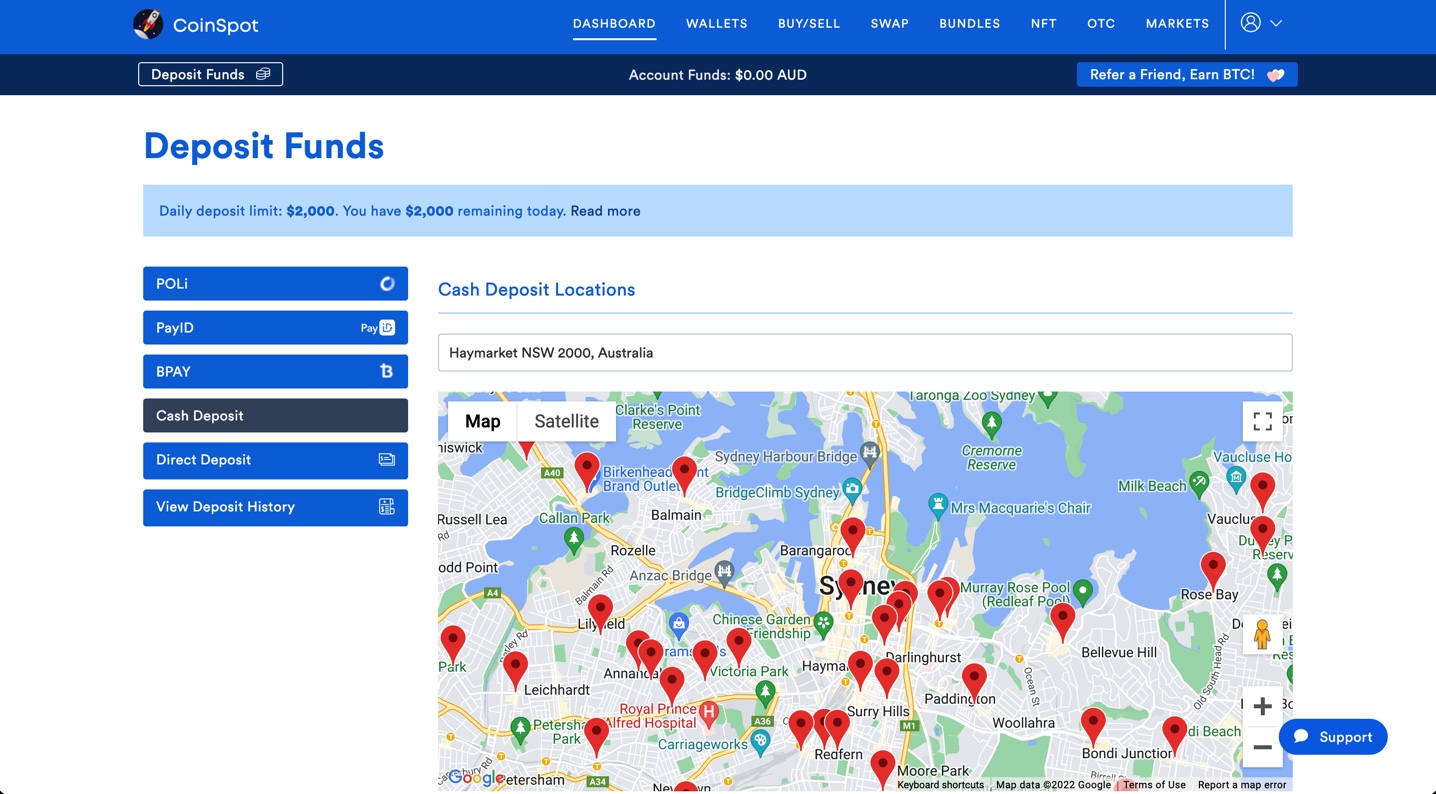Image resolution: width=1436 pixels, height=794 pixels.
Task: Click the Sydney Harbour Bridge landmark icon
Action: coord(870,453)
